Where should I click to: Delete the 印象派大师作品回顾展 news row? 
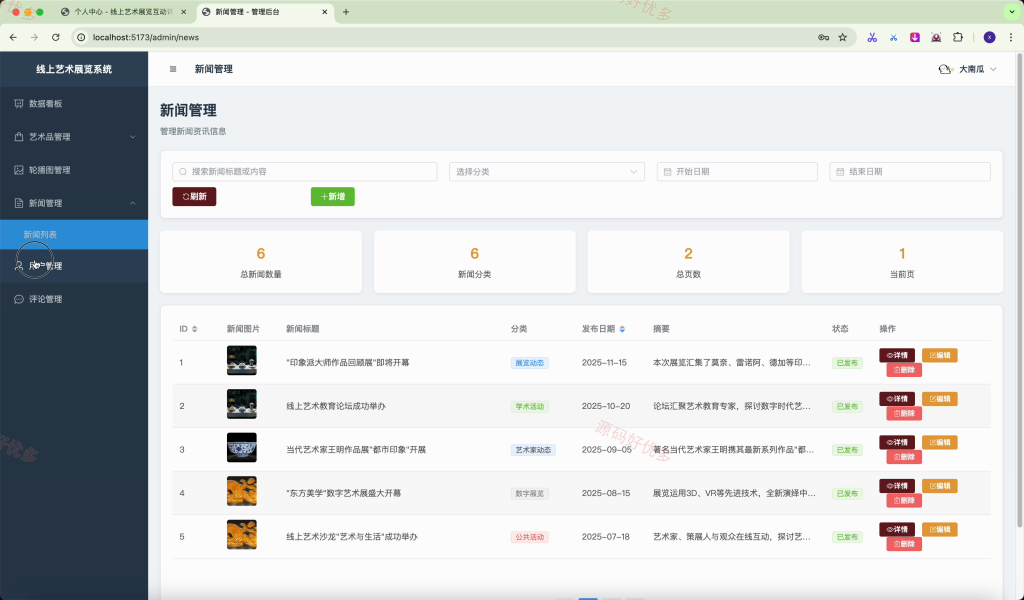click(904, 370)
